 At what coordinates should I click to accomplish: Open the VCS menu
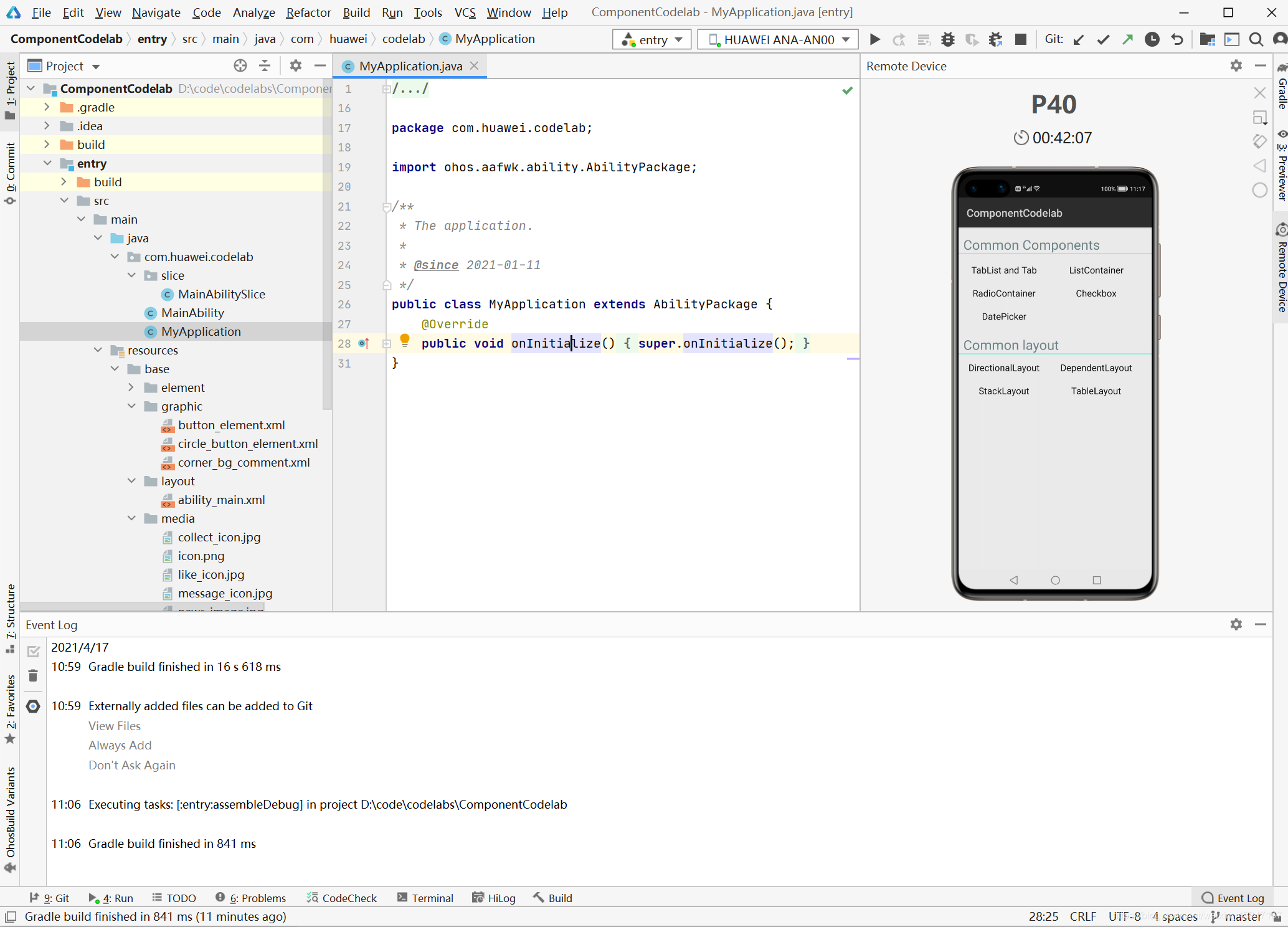pyautogui.click(x=465, y=12)
